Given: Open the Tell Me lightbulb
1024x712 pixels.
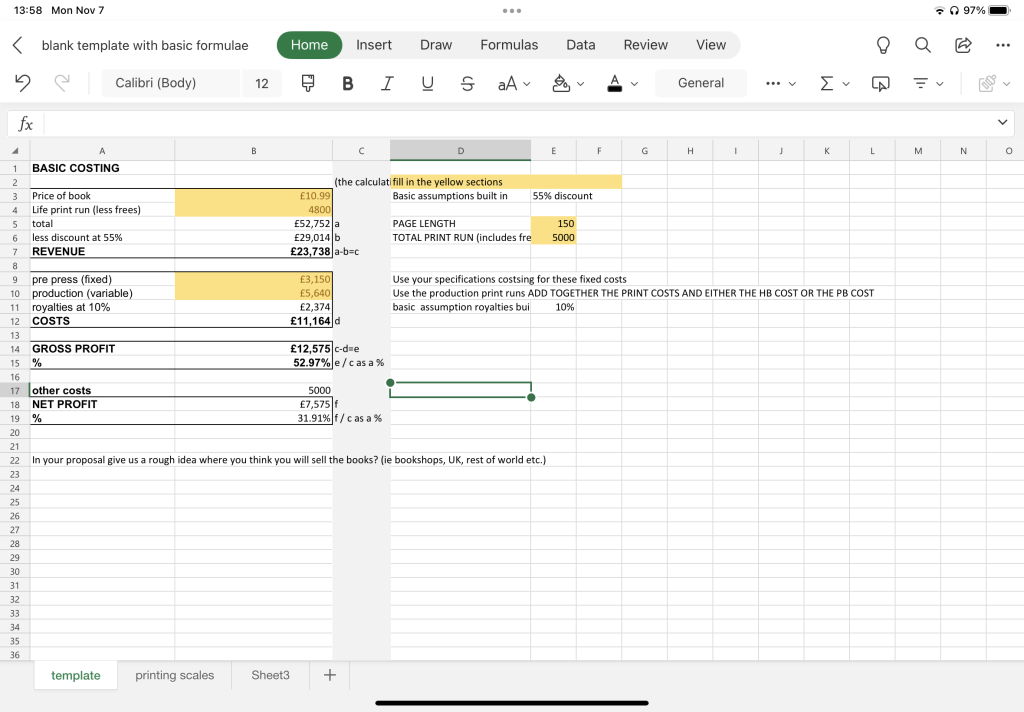Looking at the screenshot, I should coord(883,45).
